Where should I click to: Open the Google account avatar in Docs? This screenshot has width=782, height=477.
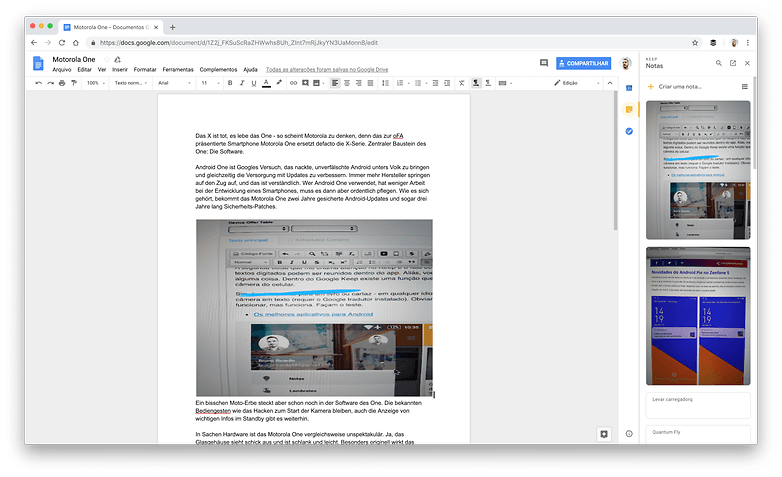click(625, 63)
